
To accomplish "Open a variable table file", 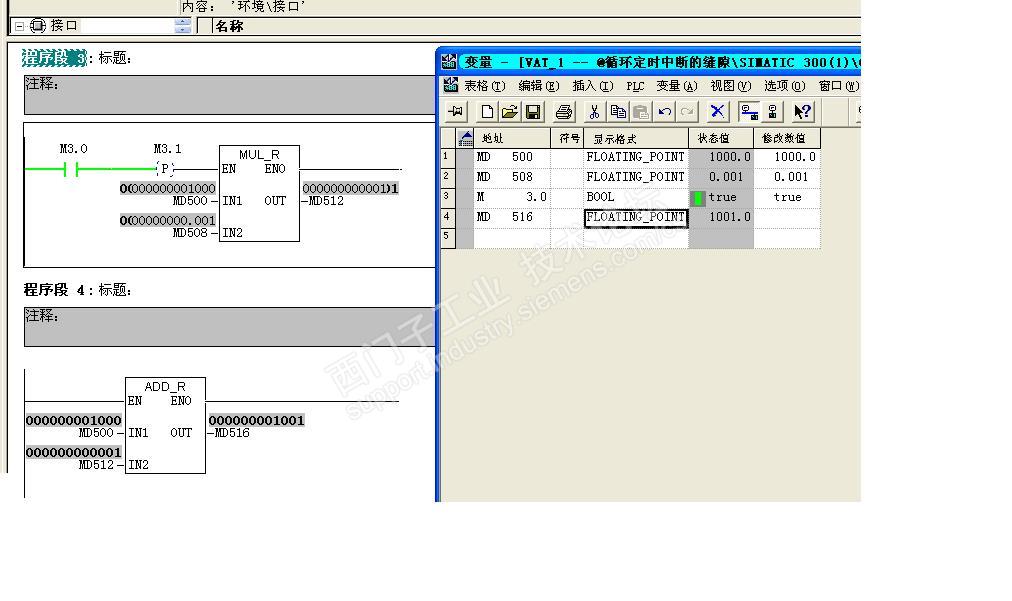I will [510, 112].
